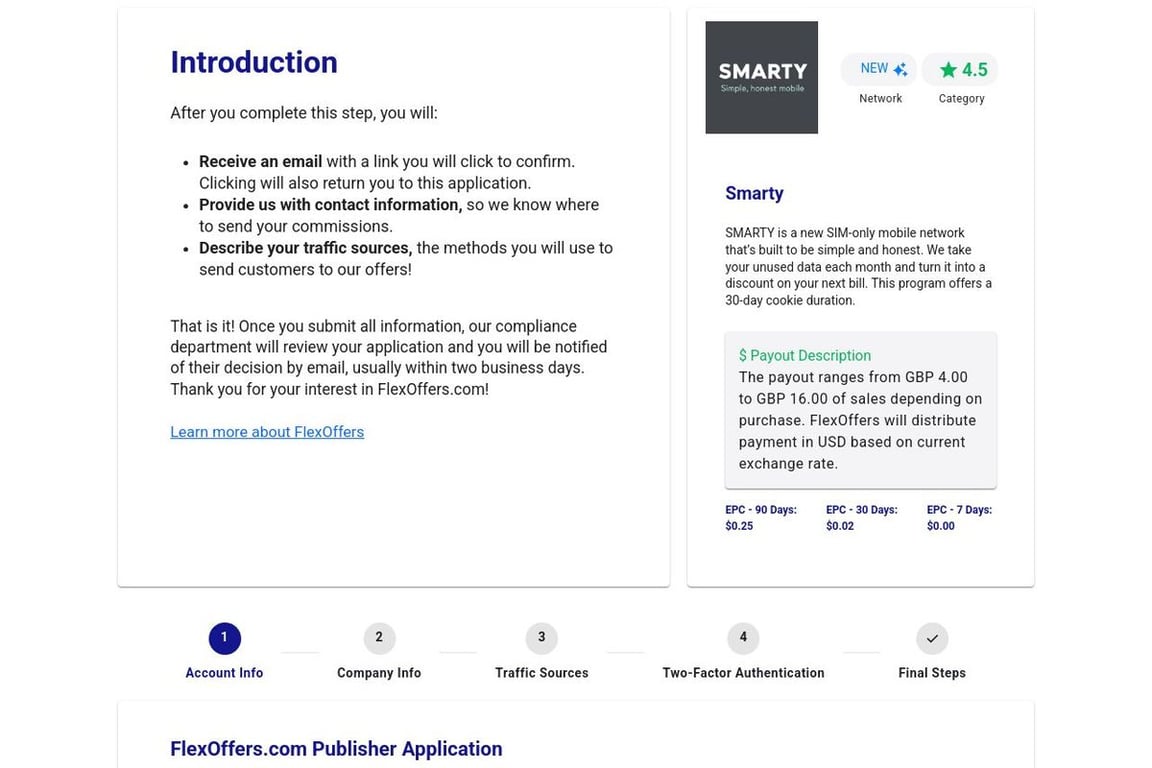The image size is (1152, 768).
Task: Click the Company Info step label
Action: (x=379, y=672)
